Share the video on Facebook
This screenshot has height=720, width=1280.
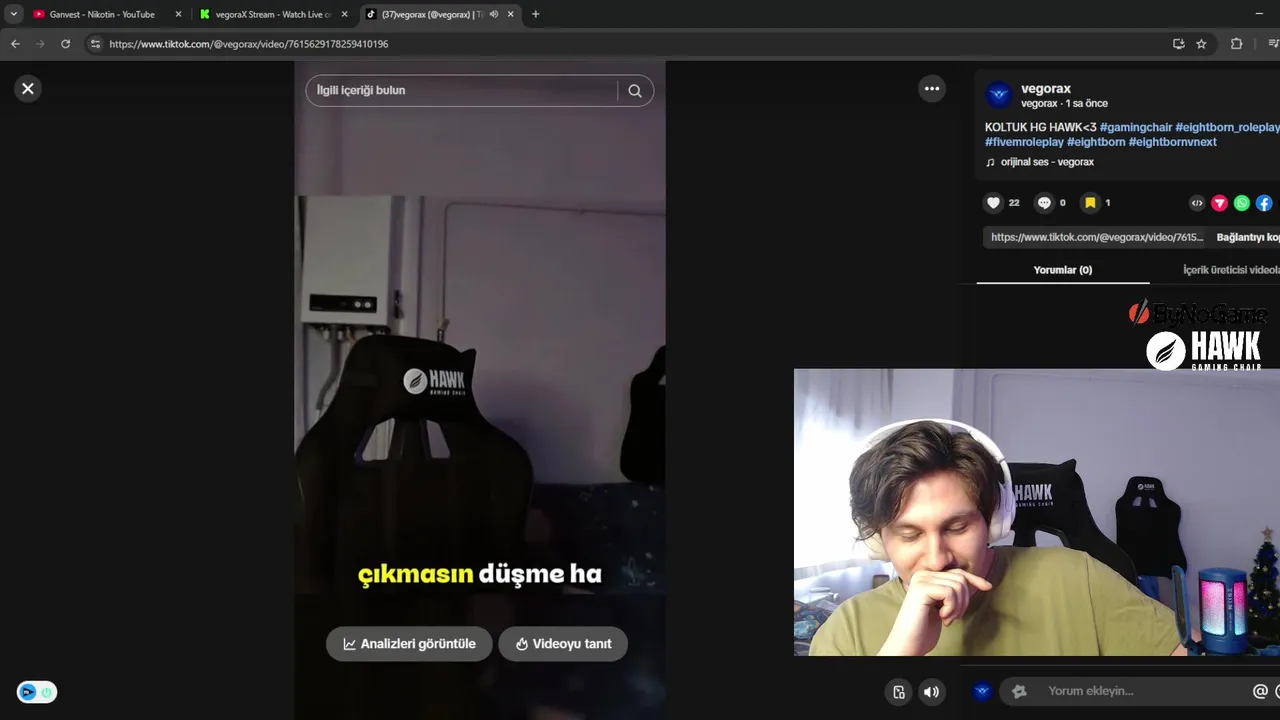pyautogui.click(x=1264, y=203)
